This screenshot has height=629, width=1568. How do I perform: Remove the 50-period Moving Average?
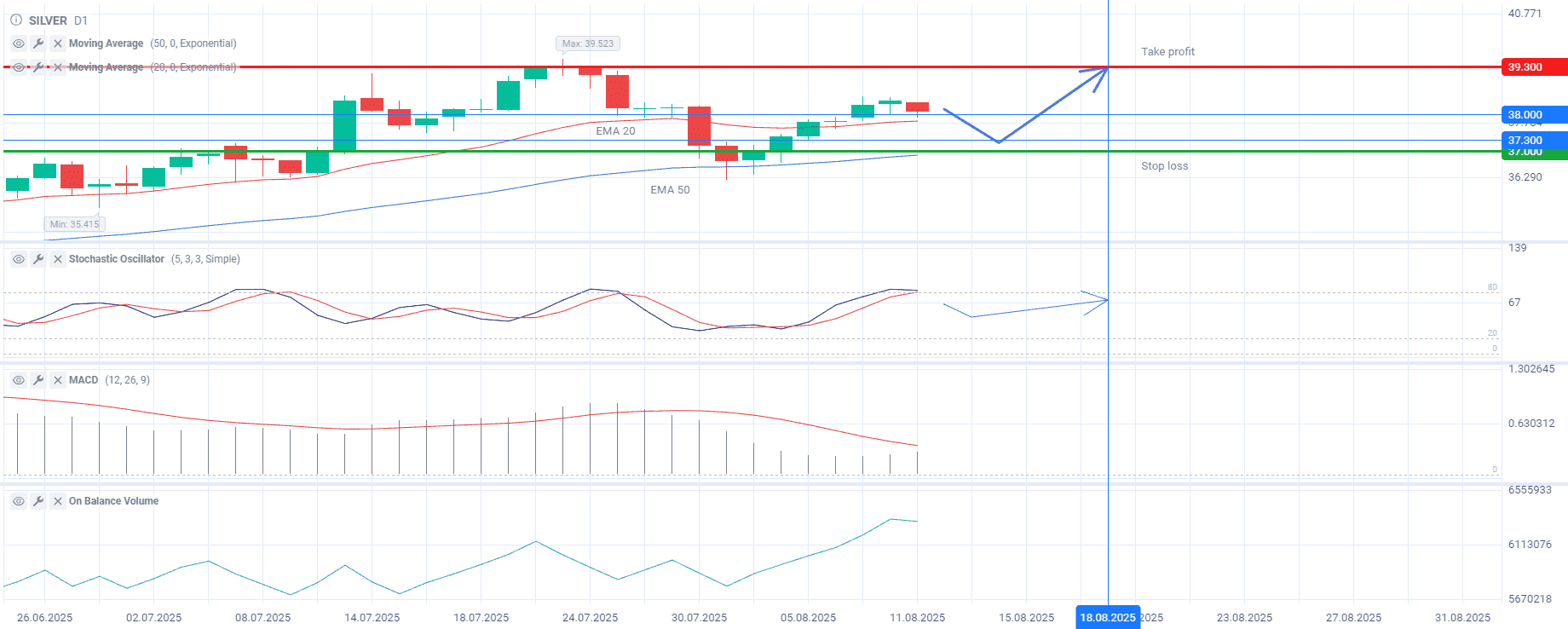(58, 43)
